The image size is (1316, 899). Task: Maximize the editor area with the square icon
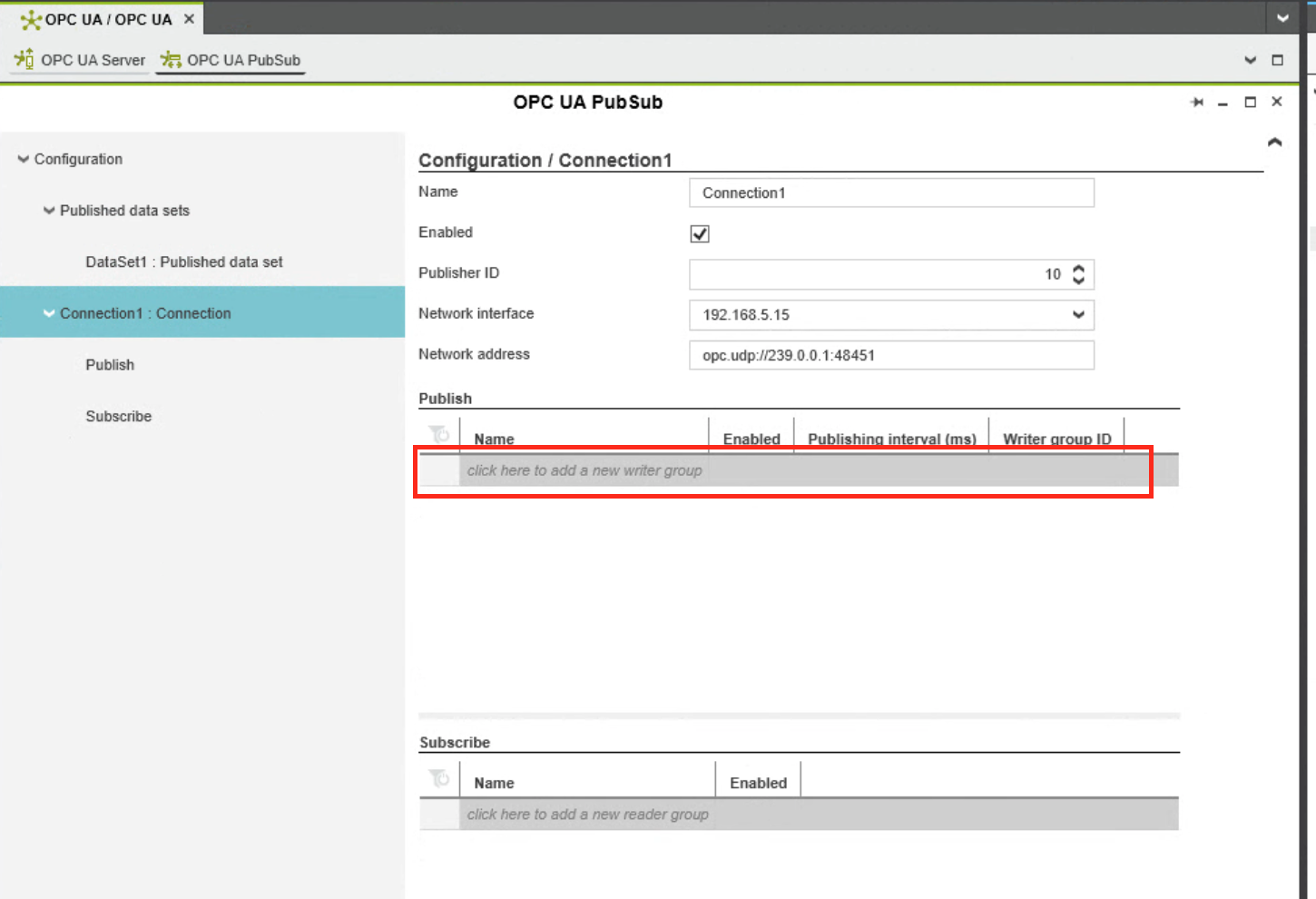(x=1277, y=60)
